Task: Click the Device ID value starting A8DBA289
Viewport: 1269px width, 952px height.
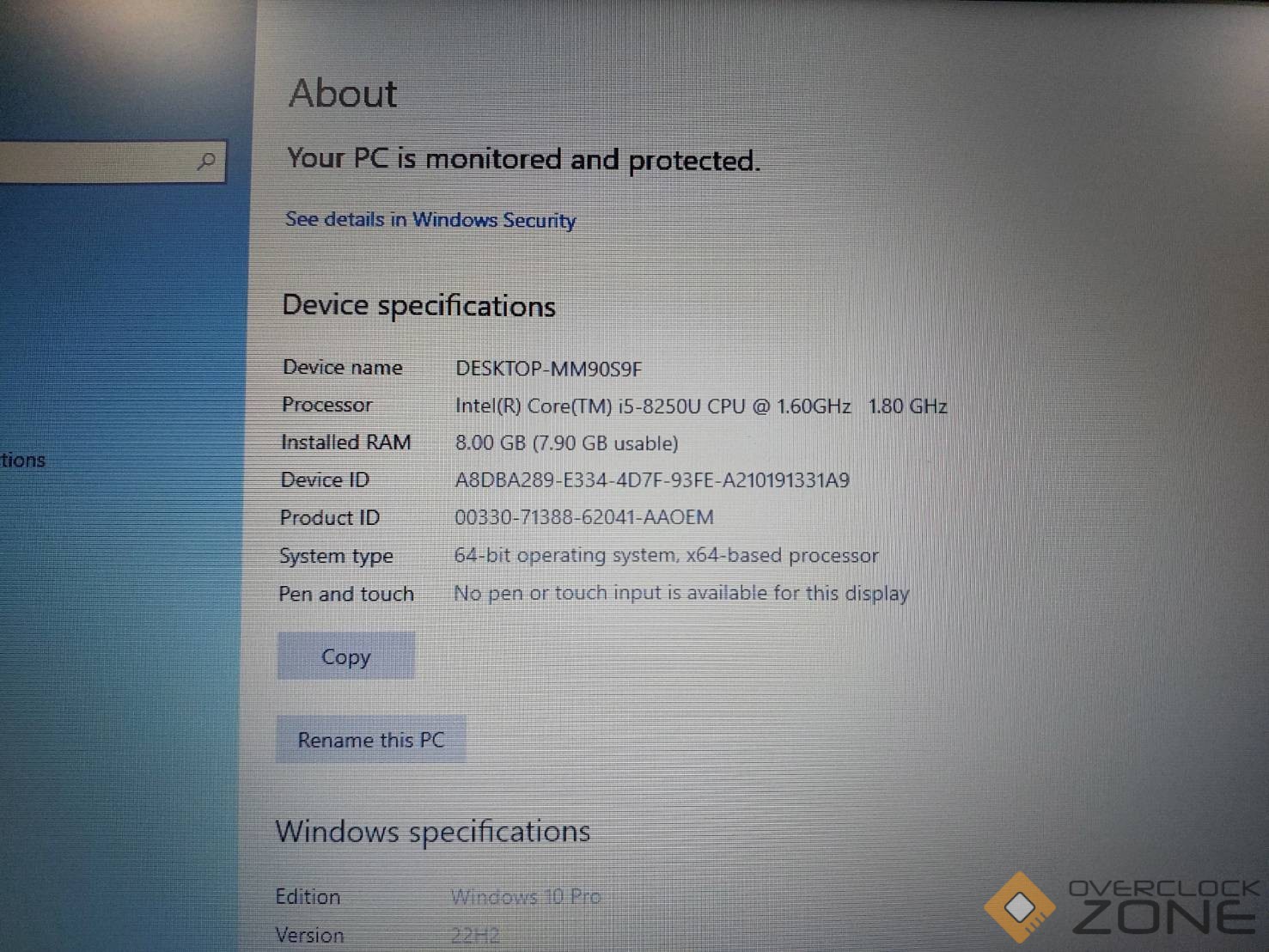Action: pos(652,480)
